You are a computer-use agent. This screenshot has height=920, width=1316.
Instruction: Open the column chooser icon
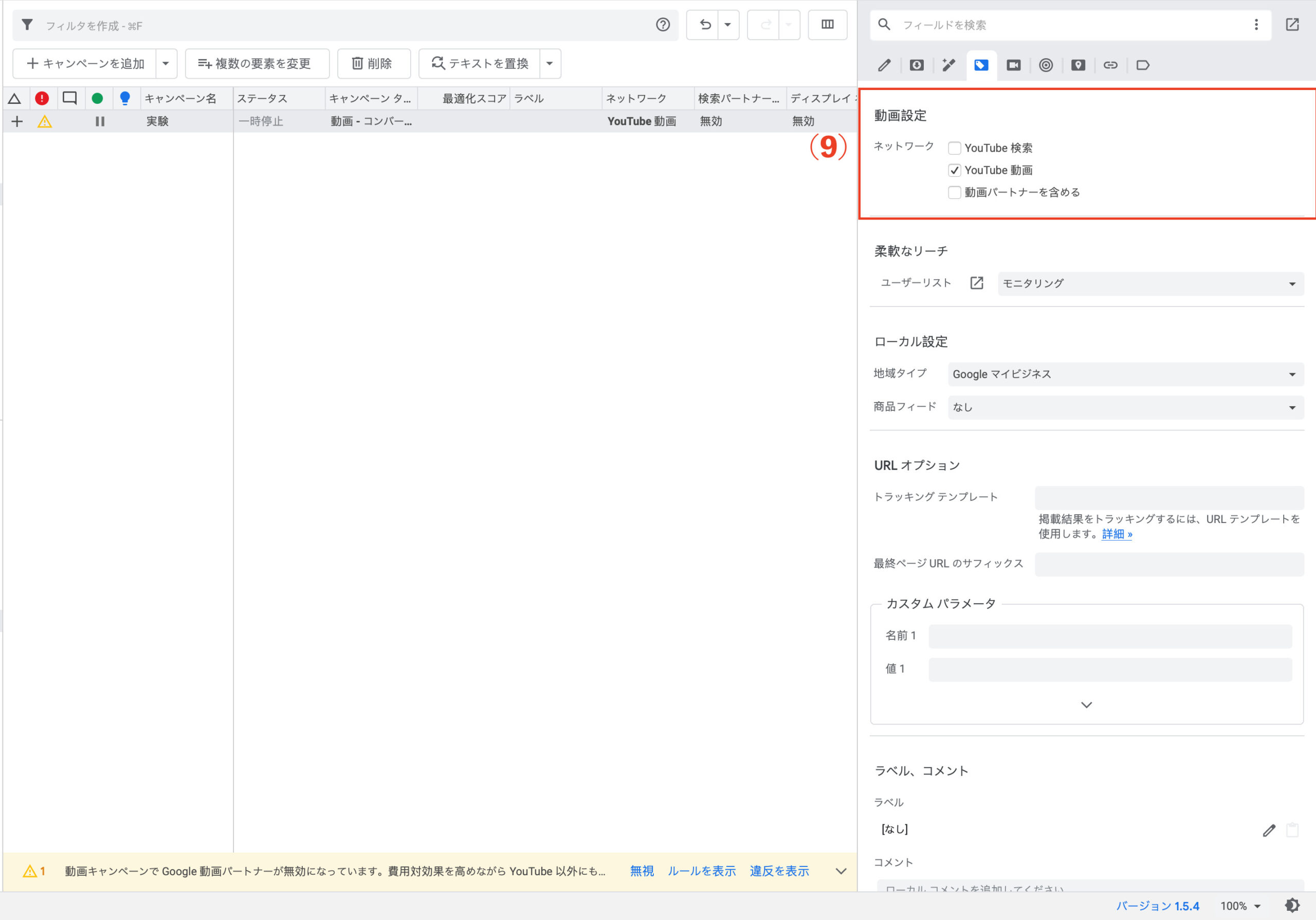coord(827,25)
